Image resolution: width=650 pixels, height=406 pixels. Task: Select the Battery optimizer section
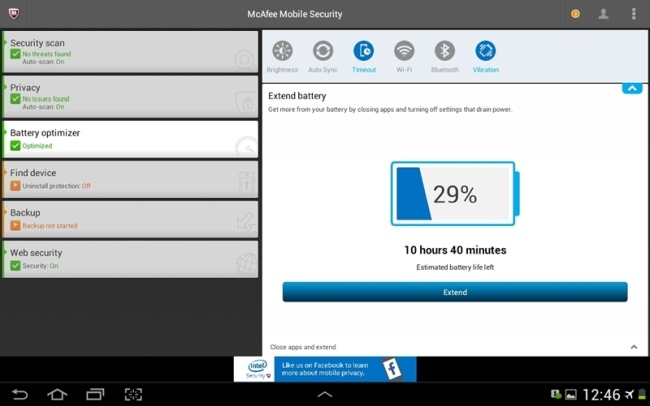pyautogui.click(x=130, y=139)
